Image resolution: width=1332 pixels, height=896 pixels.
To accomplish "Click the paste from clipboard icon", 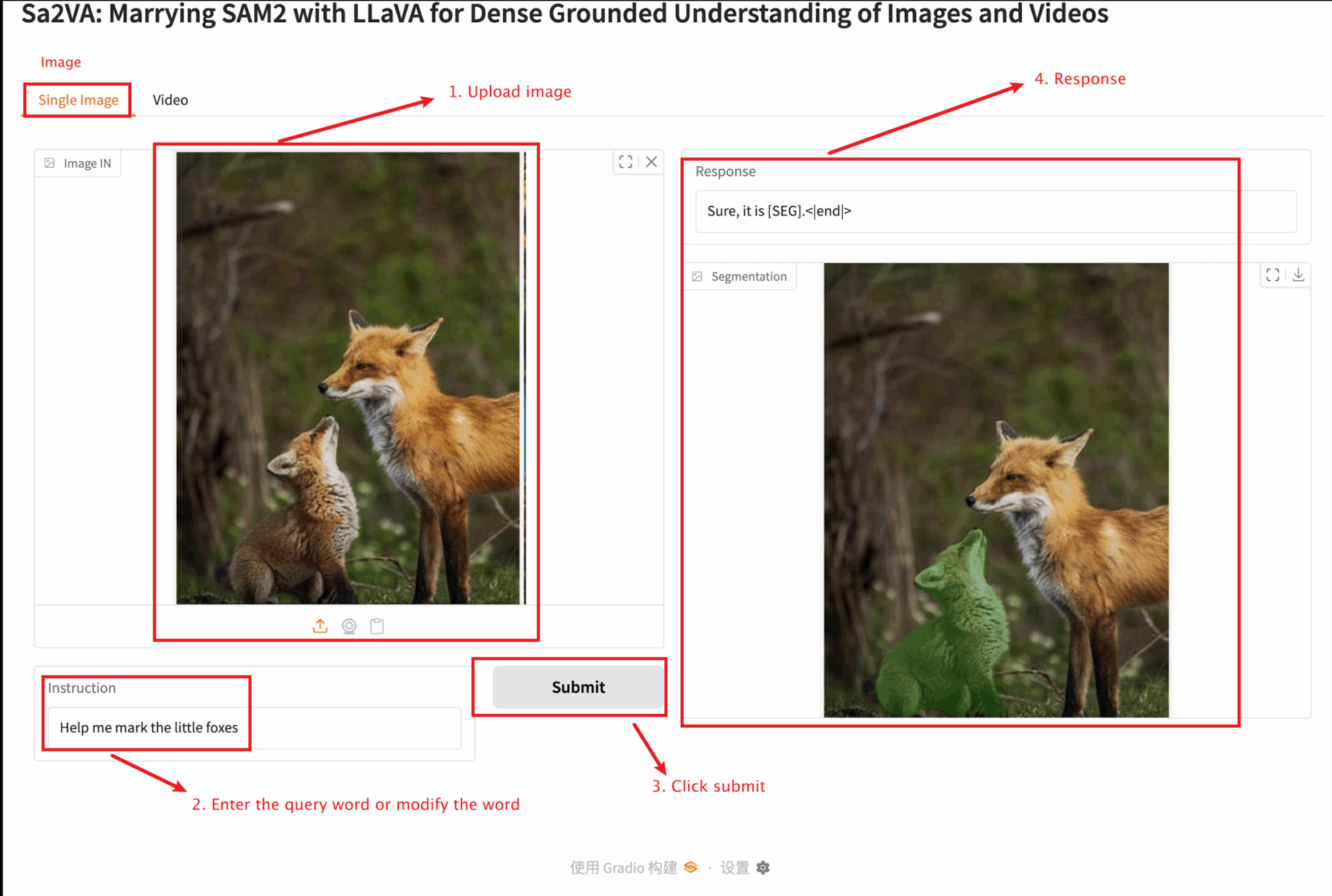I will click(x=377, y=626).
